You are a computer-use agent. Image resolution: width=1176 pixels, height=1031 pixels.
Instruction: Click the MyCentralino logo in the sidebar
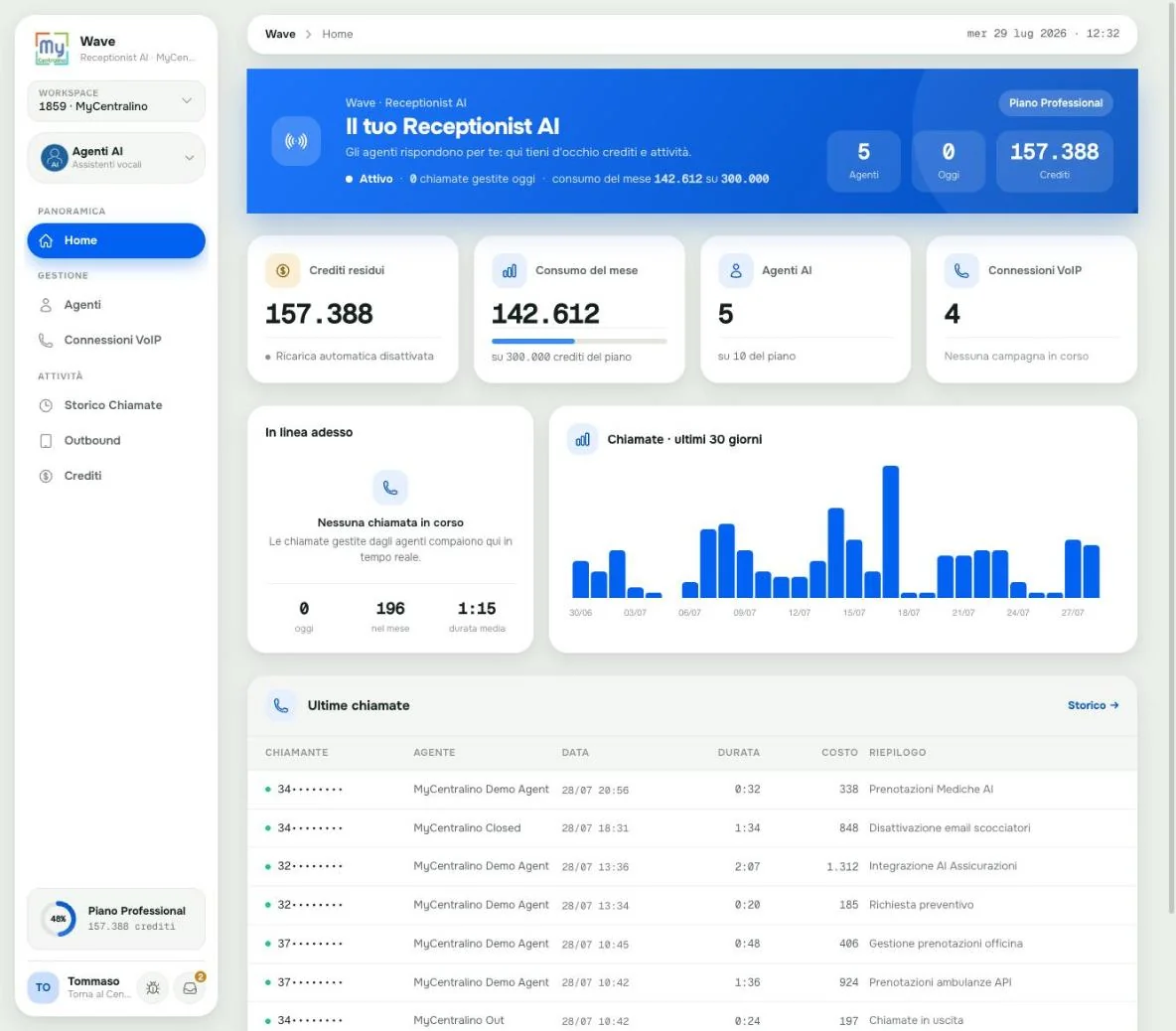pos(52,48)
